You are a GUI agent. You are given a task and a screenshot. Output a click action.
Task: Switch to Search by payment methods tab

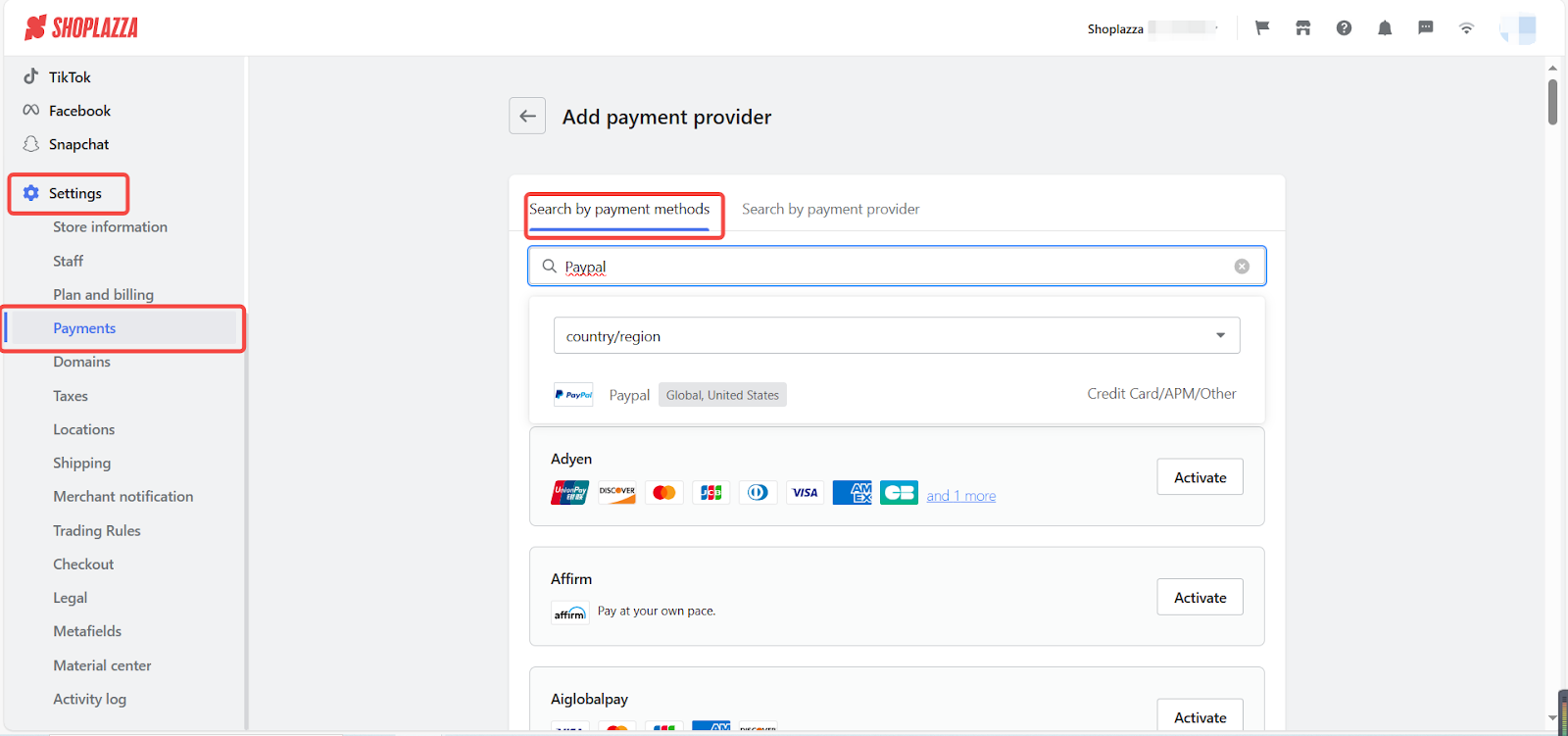click(x=619, y=209)
